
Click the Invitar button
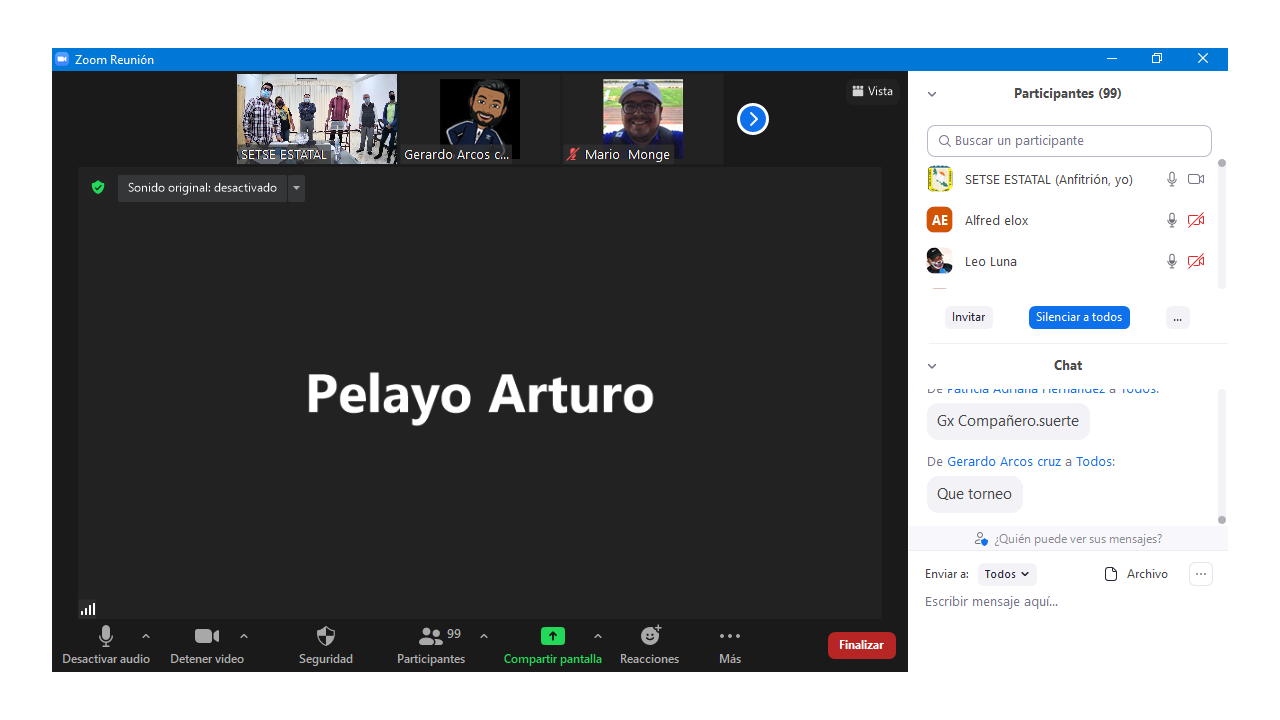tap(969, 317)
